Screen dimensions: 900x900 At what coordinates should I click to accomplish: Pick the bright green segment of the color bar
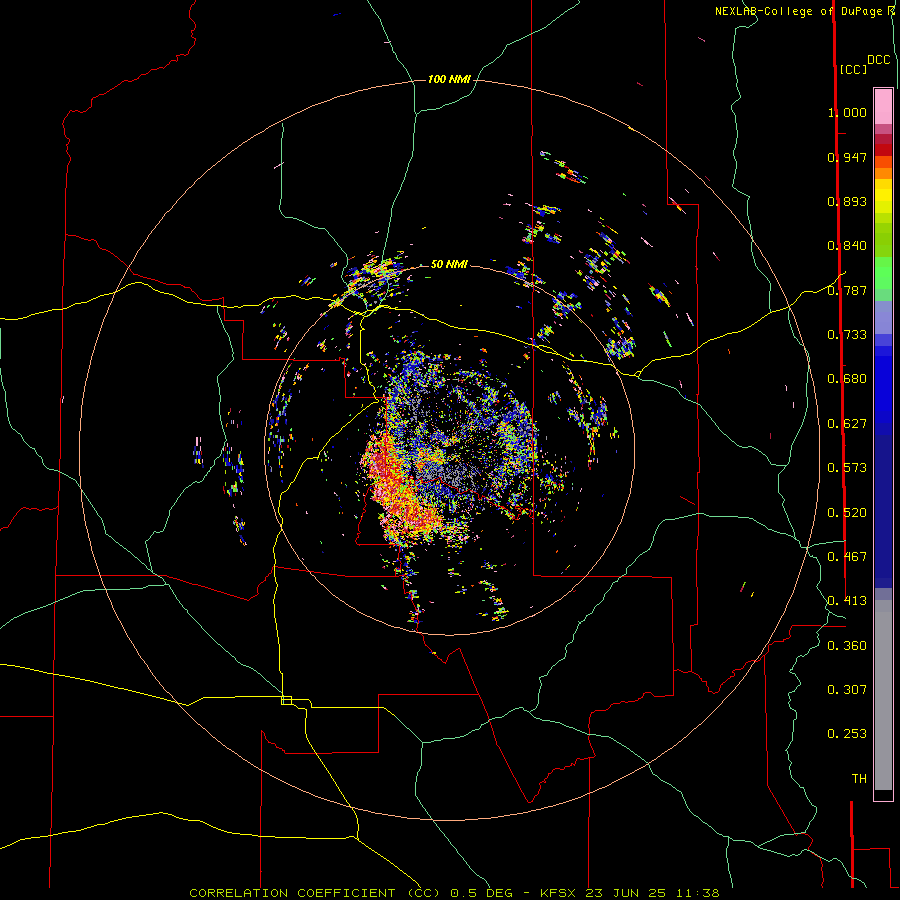[883, 273]
